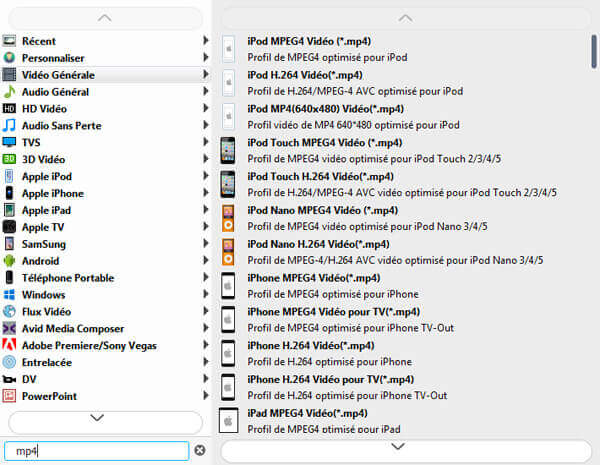Click the mp4 search input field

[95, 451]
